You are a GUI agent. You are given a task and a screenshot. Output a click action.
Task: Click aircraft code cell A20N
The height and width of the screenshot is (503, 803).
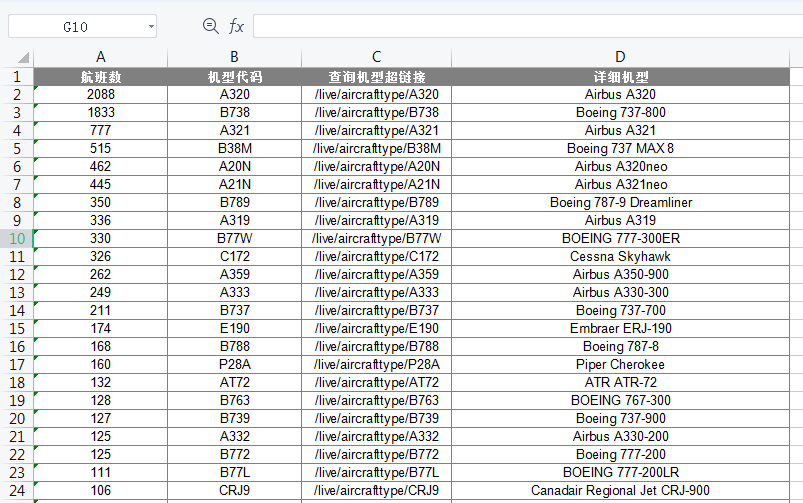click(235, 166)
